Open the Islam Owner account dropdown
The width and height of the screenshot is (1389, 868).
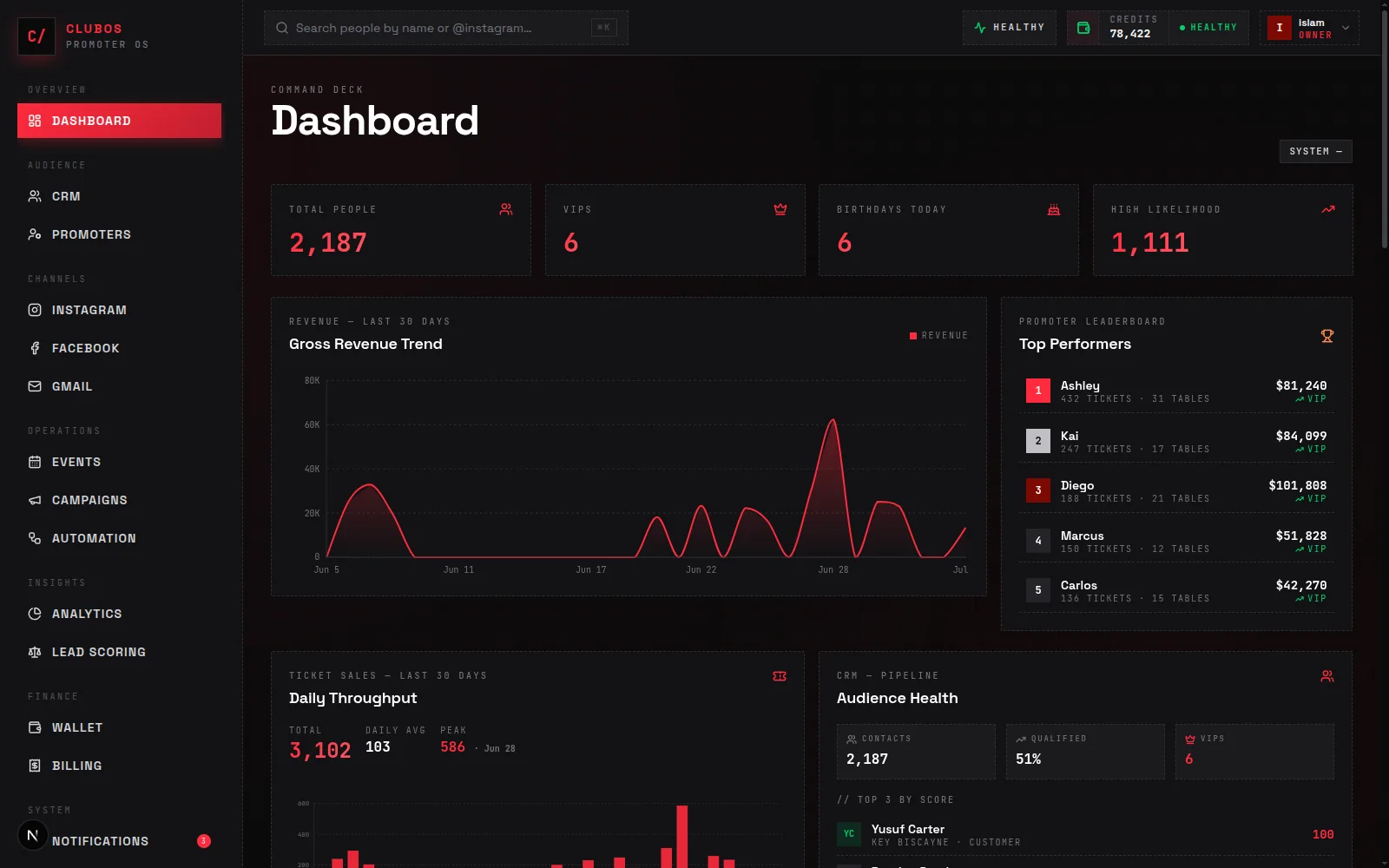[x=1309, y=28]
